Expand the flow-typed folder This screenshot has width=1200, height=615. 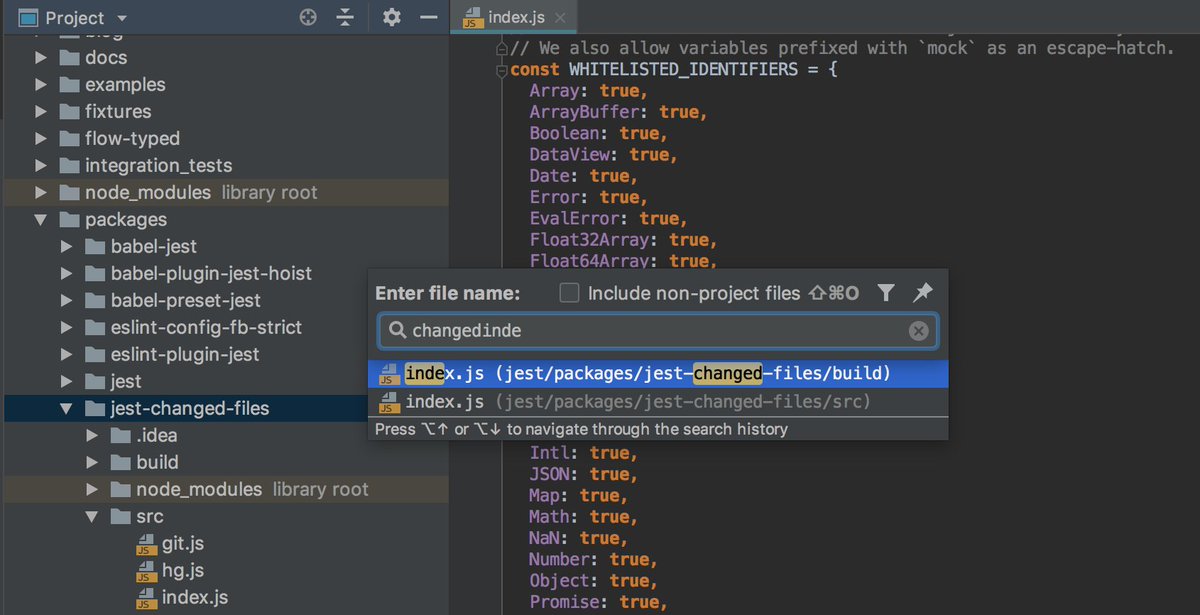click(x=41, y=139)
